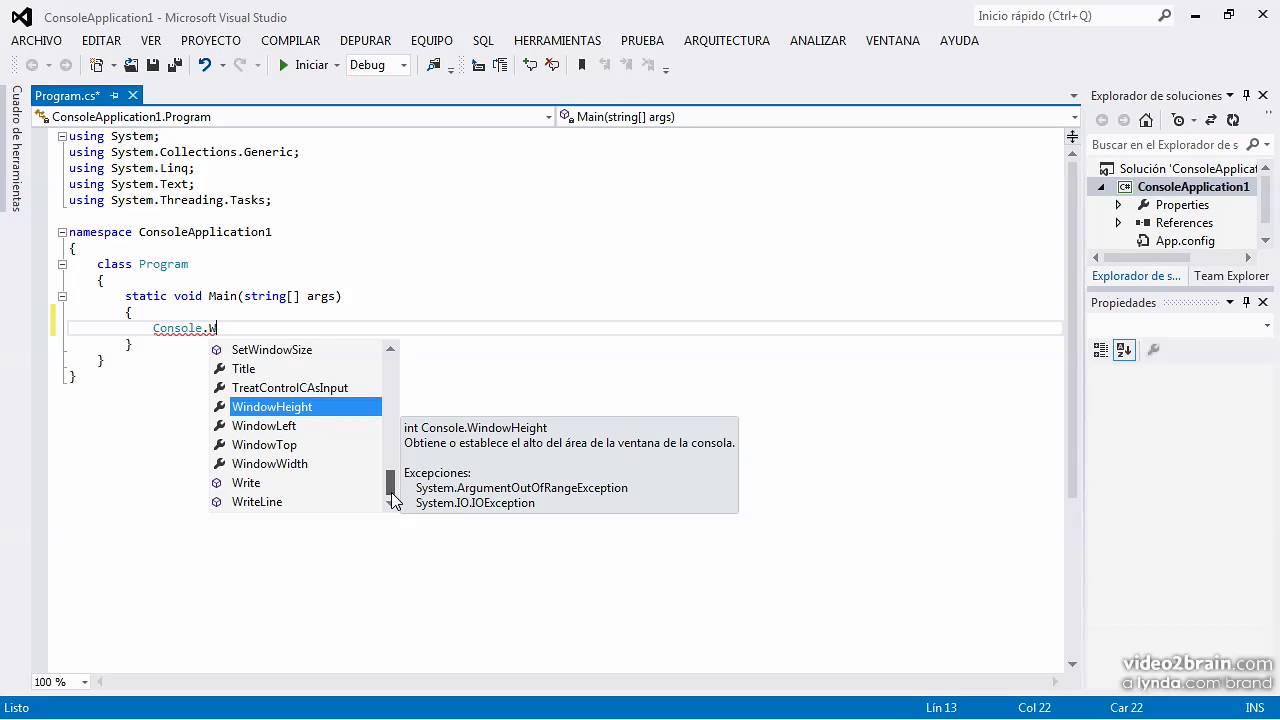
Task: Click the decrease indent toolbar icon
Action: tap(478, 65)
